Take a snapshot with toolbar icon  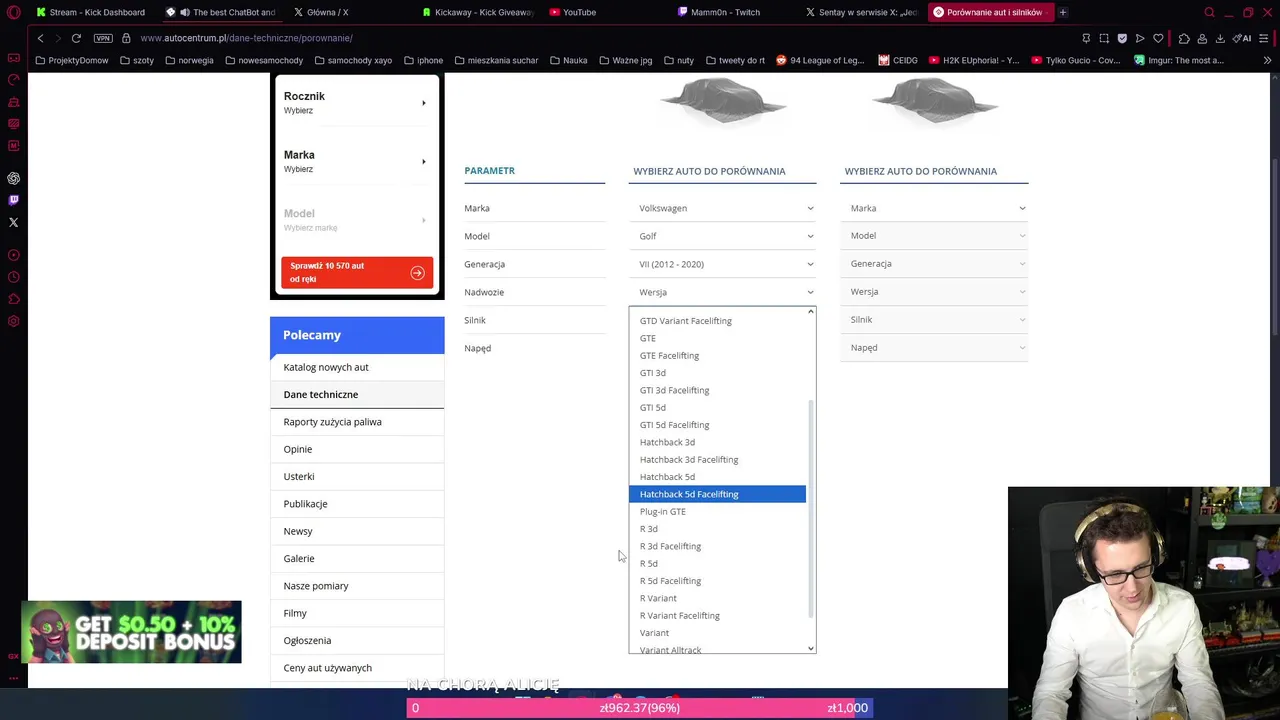coord(1104,38)
